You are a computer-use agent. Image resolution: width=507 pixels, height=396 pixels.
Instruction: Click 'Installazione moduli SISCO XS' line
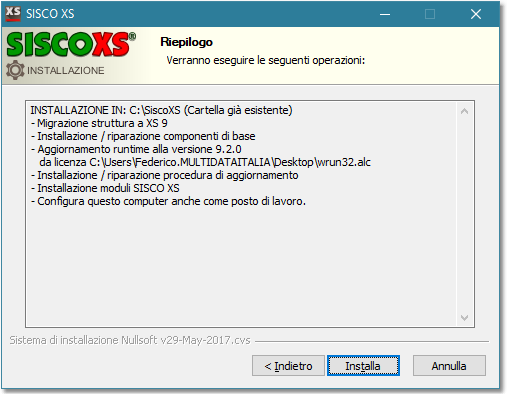pos(105,188)
